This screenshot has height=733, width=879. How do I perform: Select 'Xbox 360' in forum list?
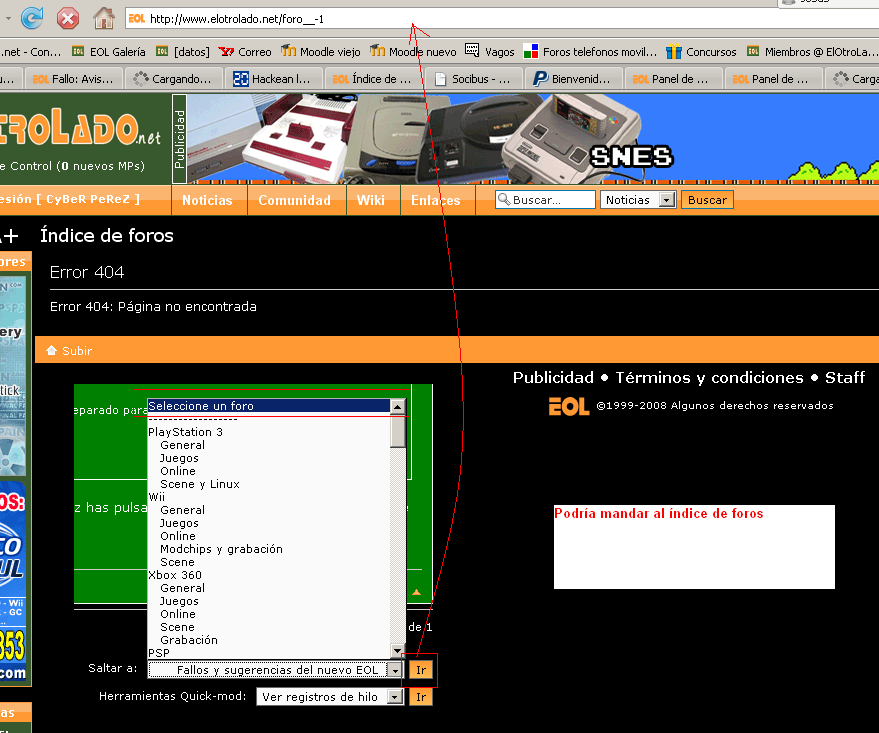[x=269, y=575]
